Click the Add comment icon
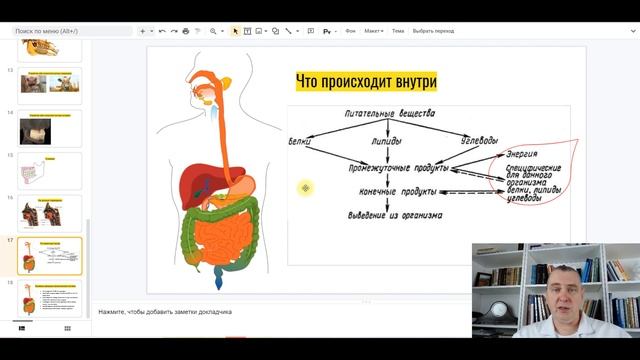 point(311,31)
